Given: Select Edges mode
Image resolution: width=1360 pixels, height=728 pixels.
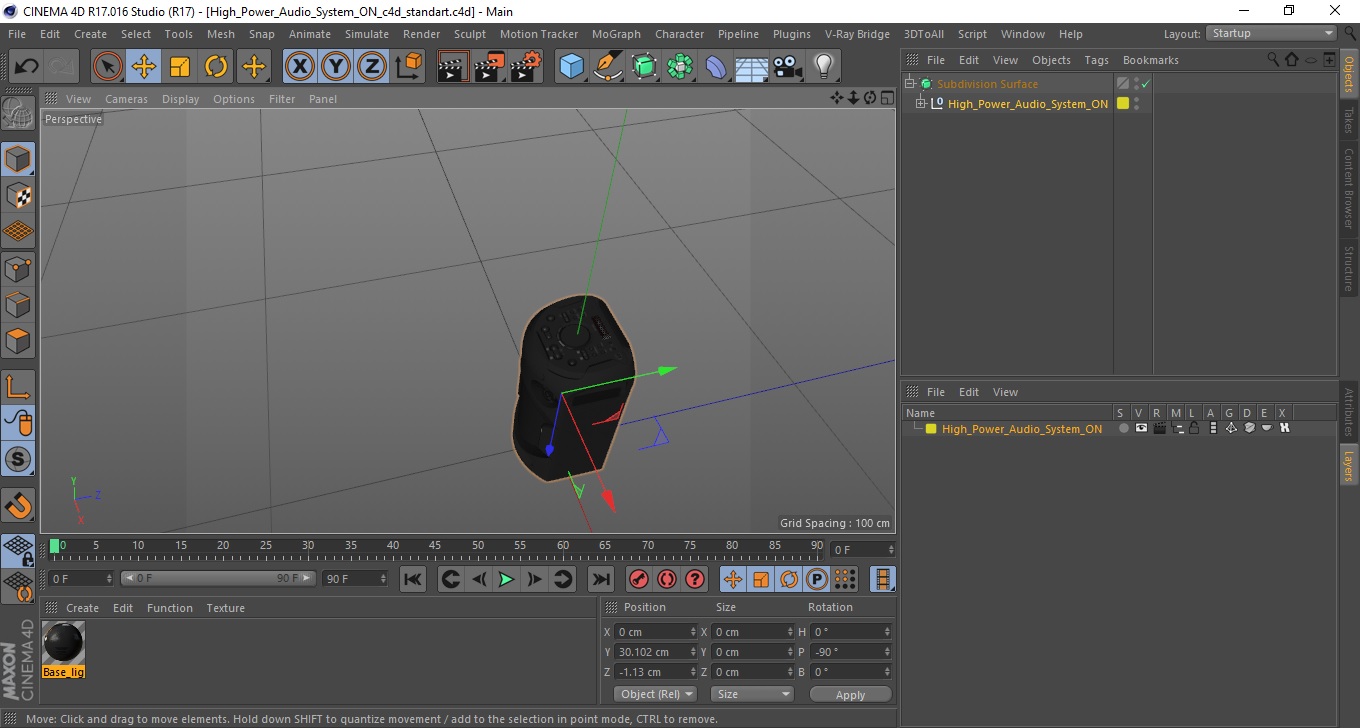Looking at the screenshot, I should tap(18, 304).
